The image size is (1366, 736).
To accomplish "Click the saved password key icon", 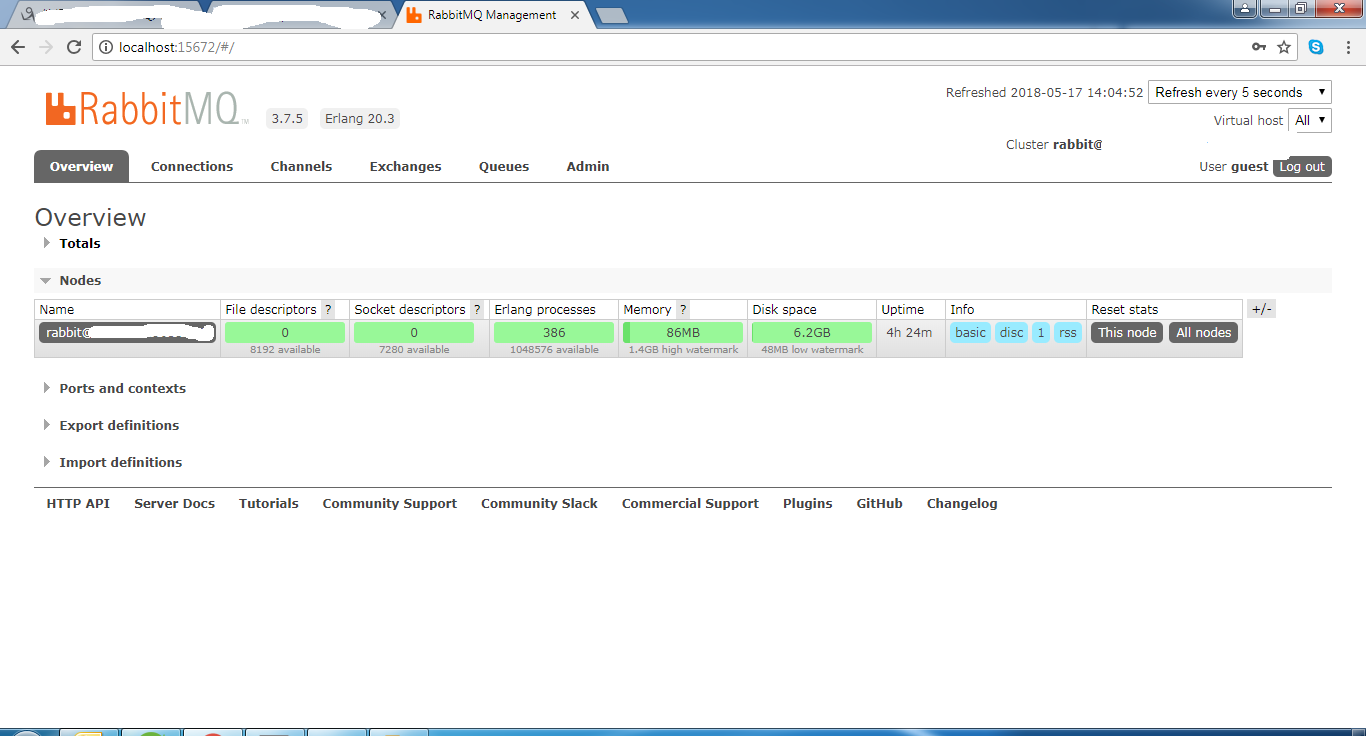I will (1259, 47).
